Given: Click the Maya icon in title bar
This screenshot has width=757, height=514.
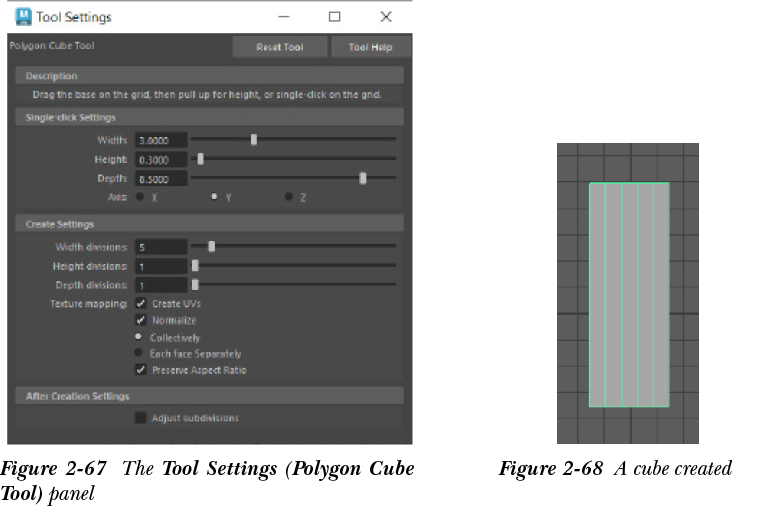Looking at the screenshot, I should (23, 17).
